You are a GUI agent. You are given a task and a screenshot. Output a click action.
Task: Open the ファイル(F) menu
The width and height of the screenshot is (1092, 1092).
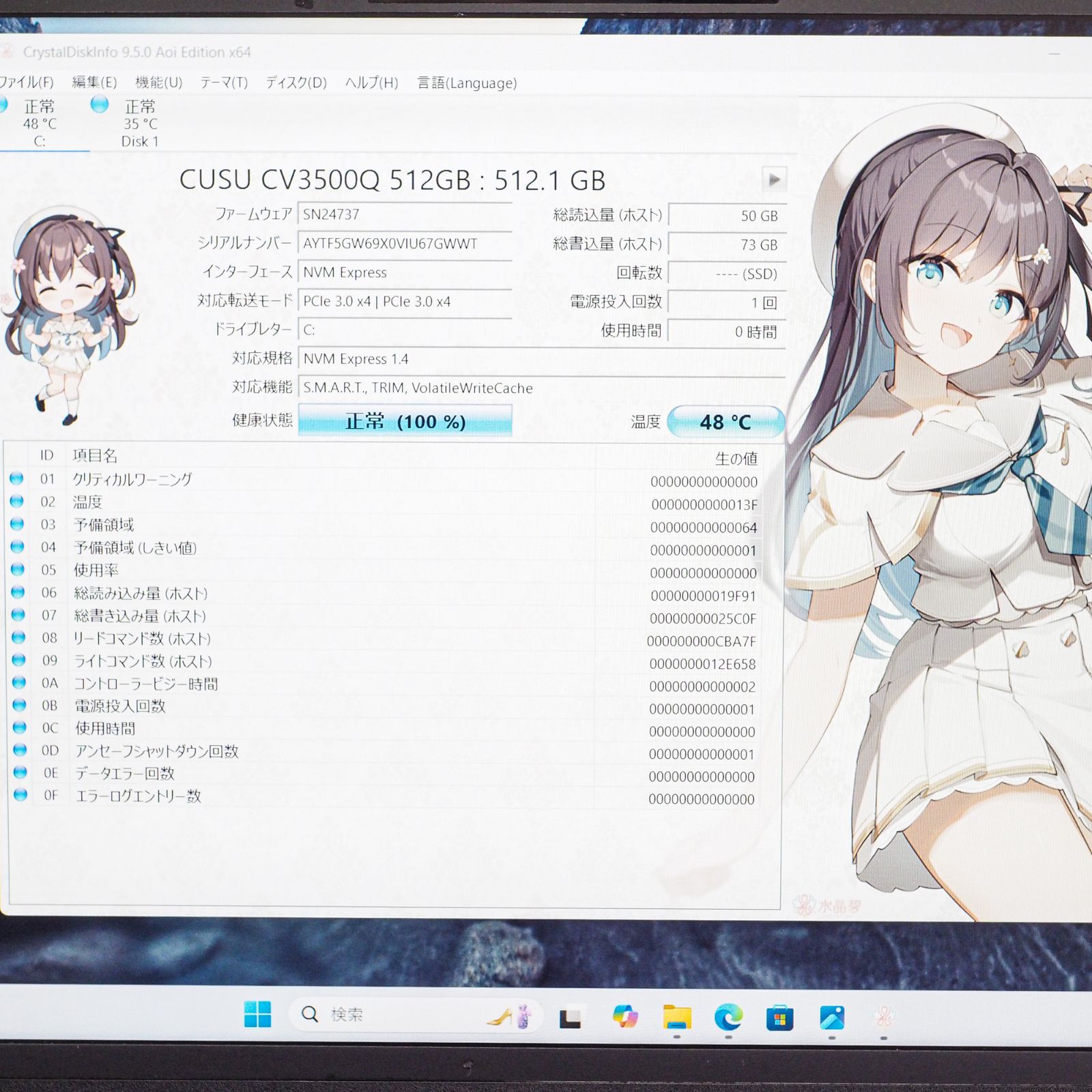26,83
